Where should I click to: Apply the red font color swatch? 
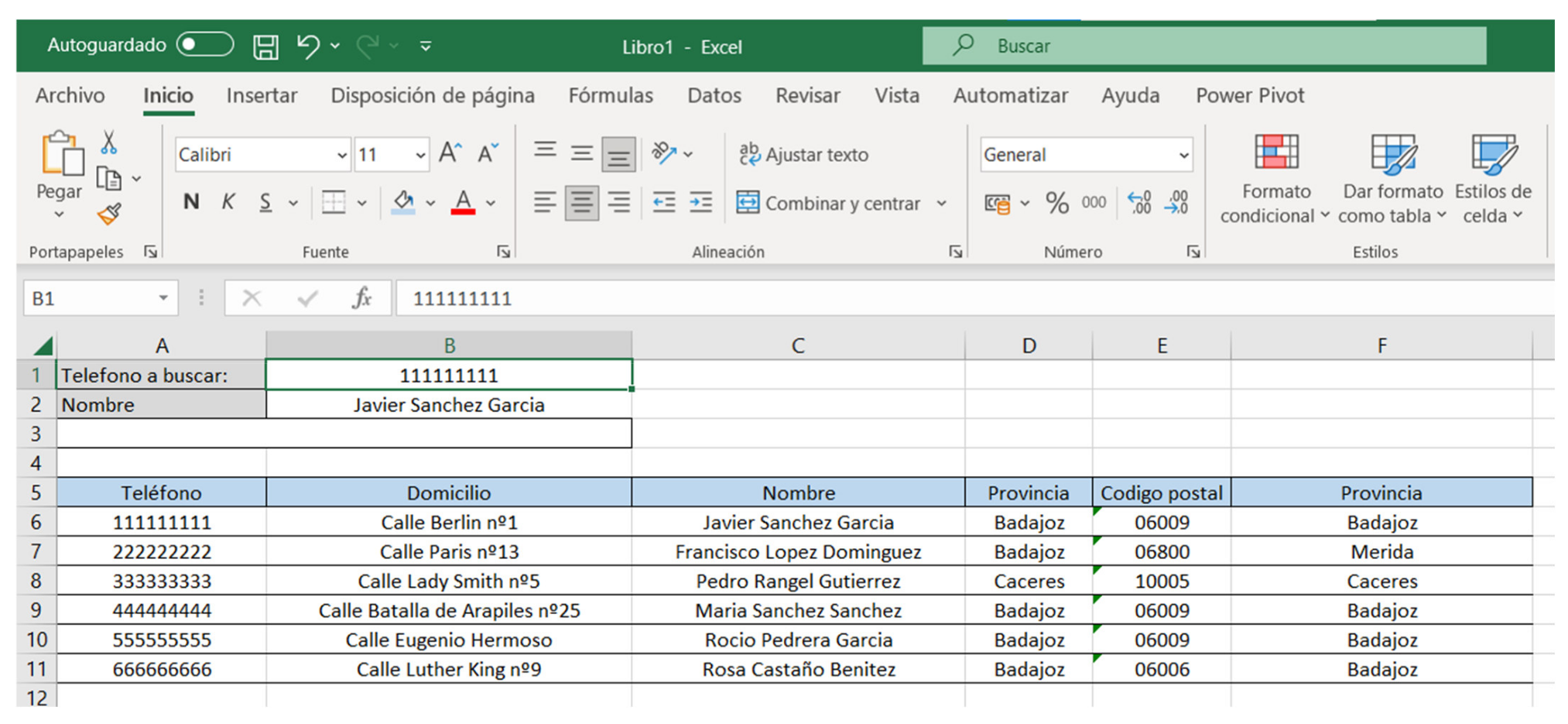click(x=463, y=203)
